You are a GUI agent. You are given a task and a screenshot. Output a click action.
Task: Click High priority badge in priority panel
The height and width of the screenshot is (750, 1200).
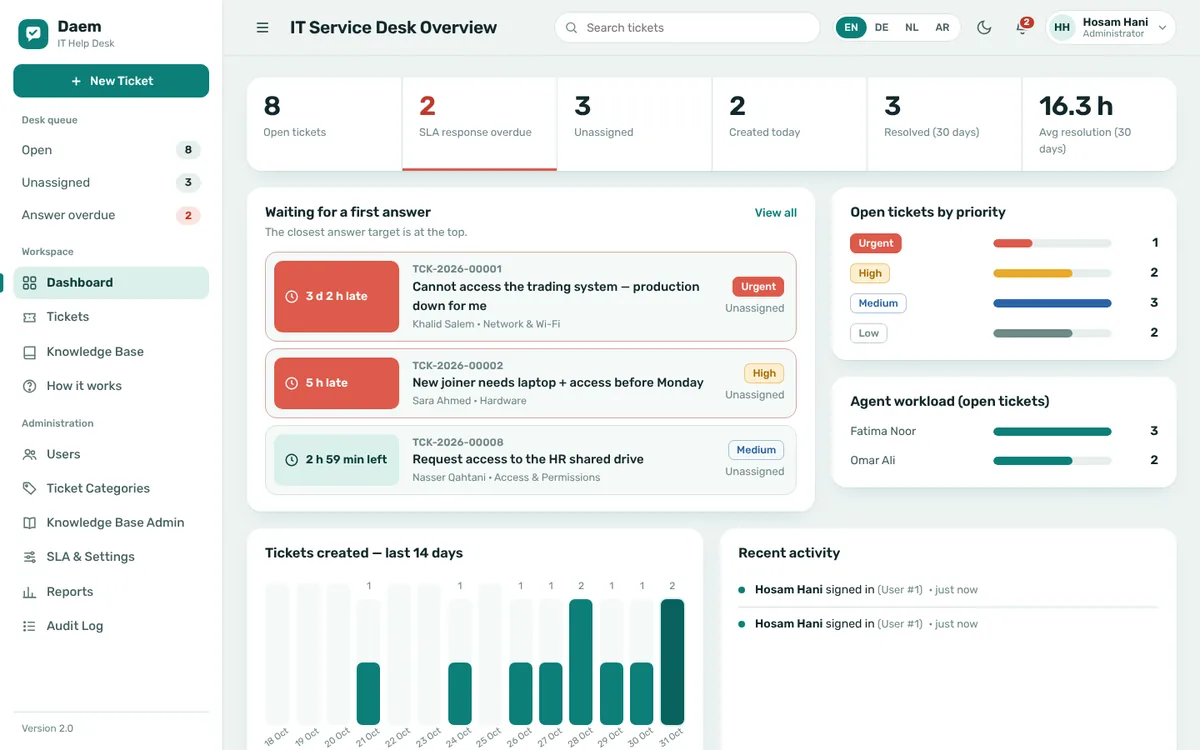pos(870,273)
